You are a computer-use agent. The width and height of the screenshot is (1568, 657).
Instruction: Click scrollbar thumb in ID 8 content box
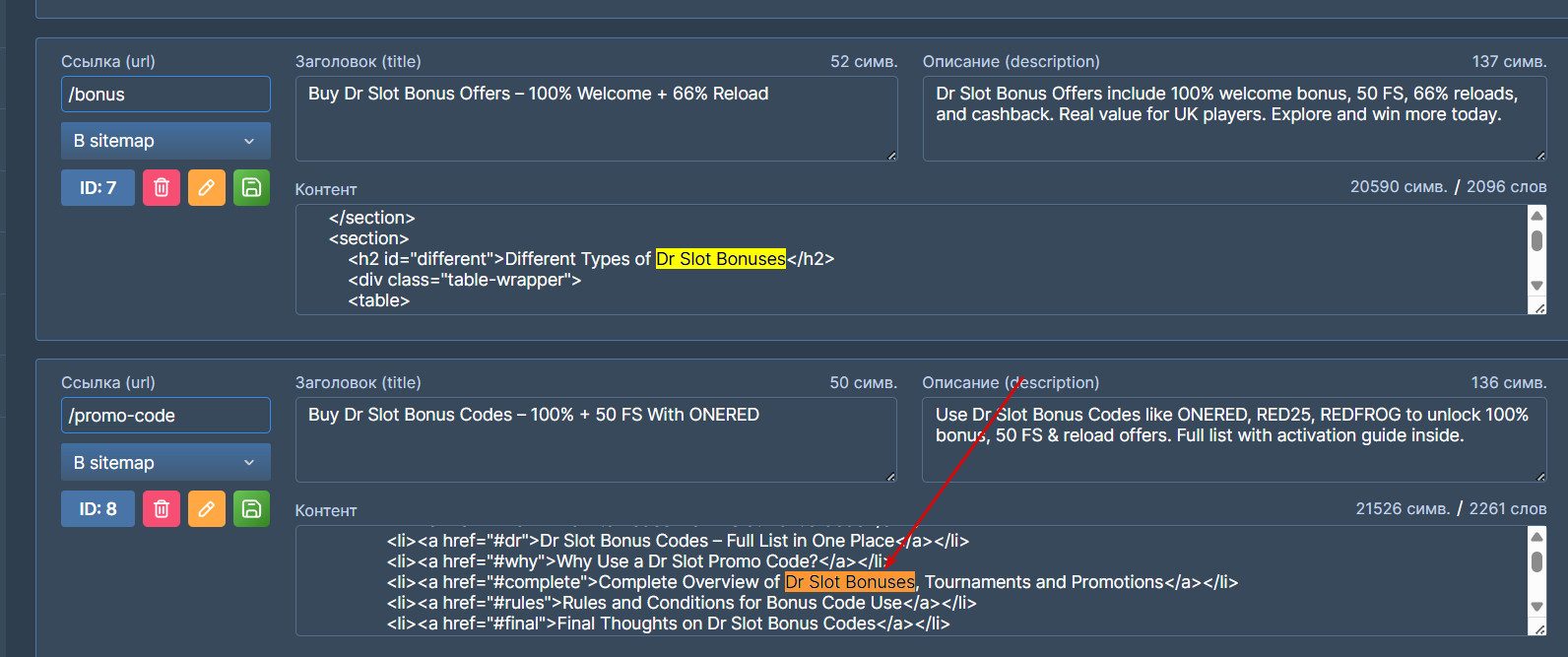1536,561
